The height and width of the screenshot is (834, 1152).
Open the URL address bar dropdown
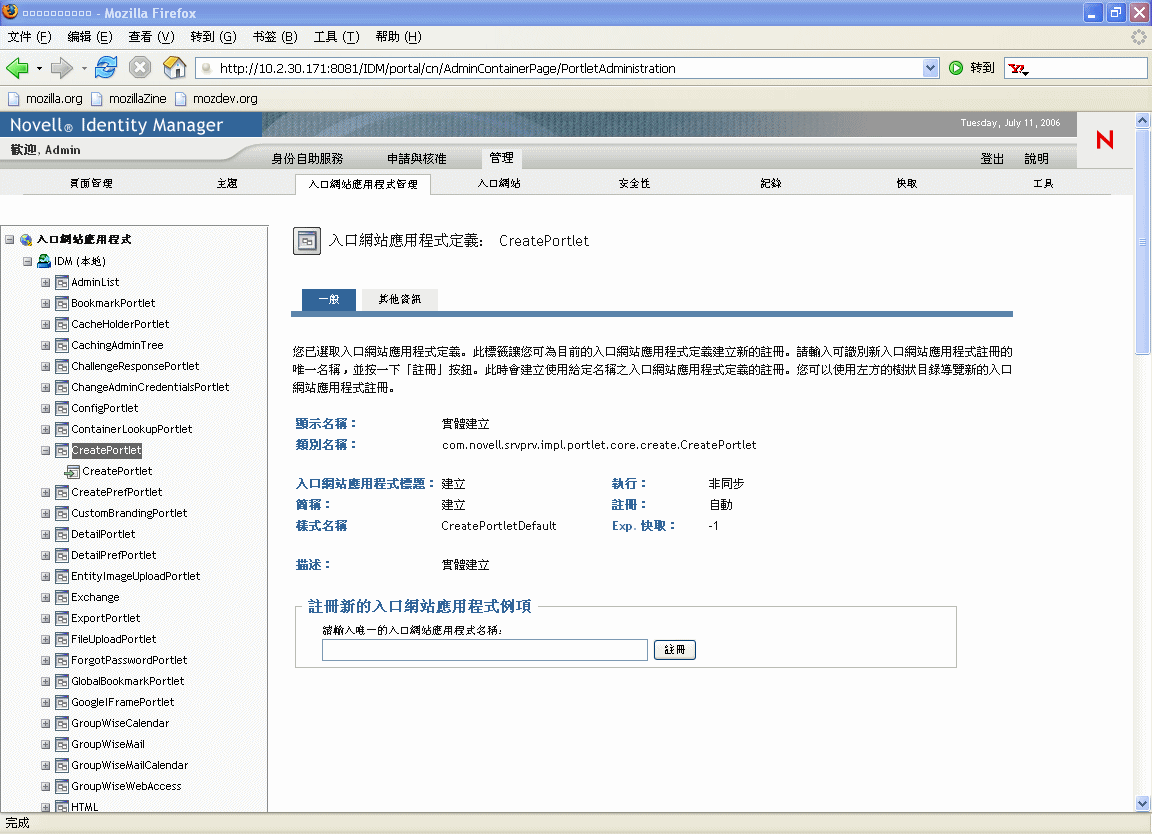(x=931, y=68)
